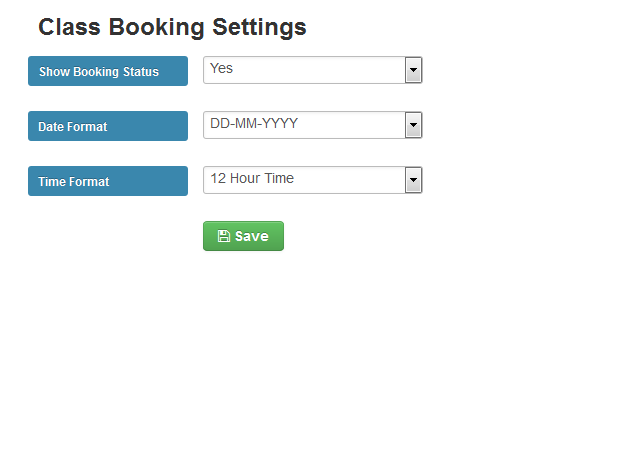Screen dimensions: 638x458
Task: Click the word 'Settings' in page title
Action: pos(259,27)
